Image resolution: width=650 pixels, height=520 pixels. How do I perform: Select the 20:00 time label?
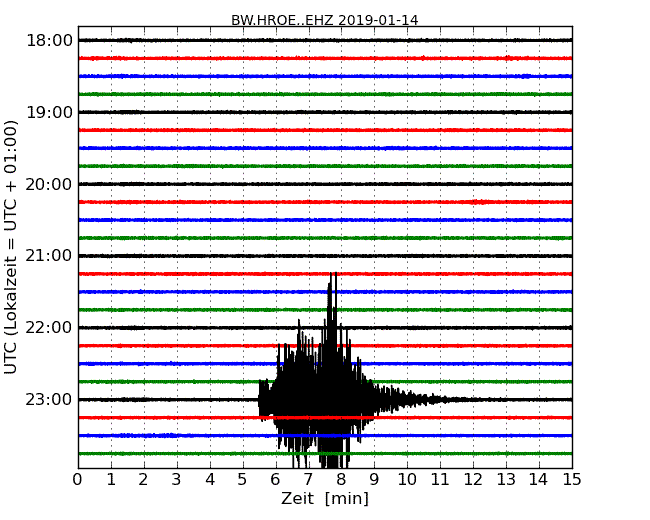[49, 184]
